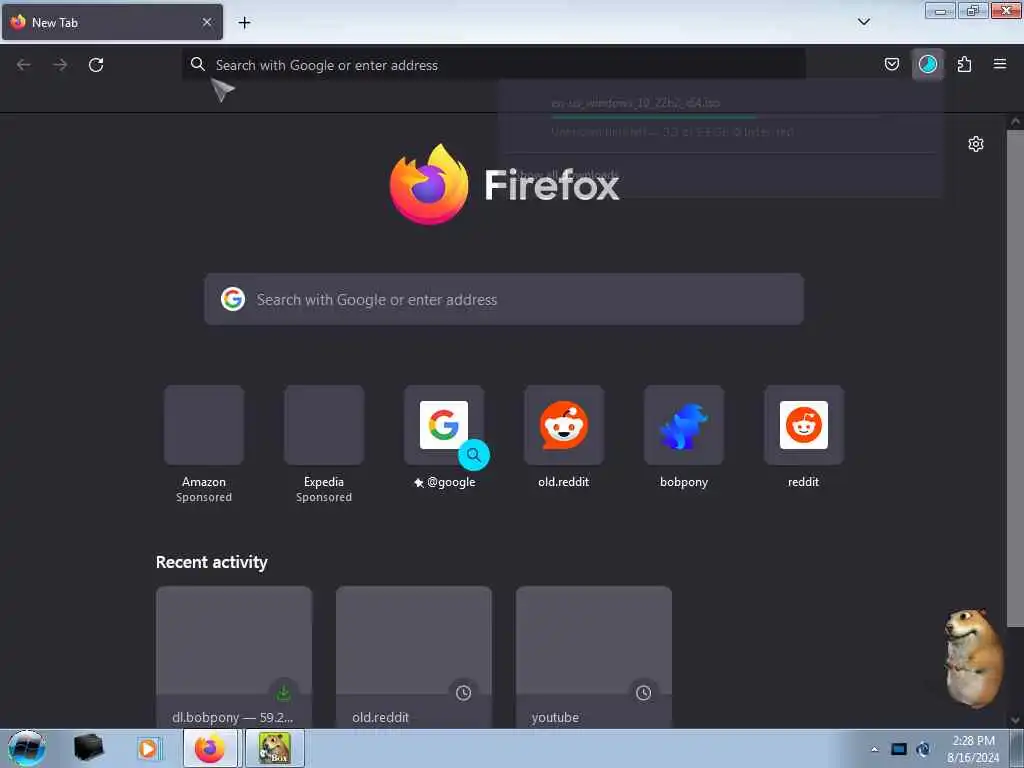Click the Google logo in search box
Screen dimensions: 1024x768
pyautogui.click(x=232, y=299)
